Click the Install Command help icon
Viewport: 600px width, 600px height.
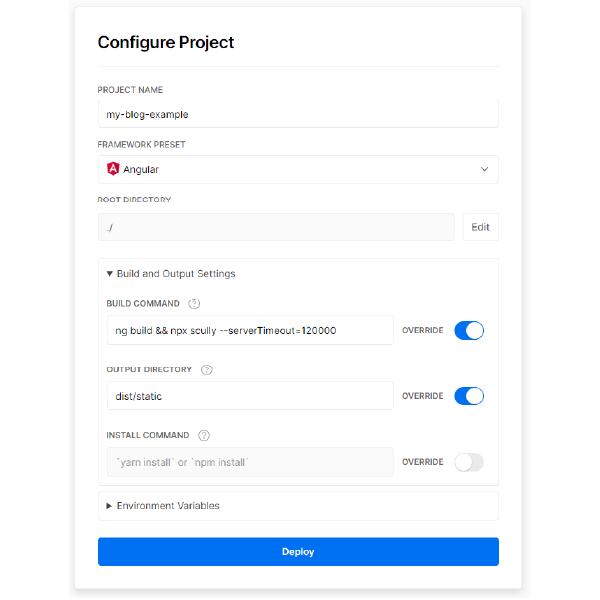[x=204, y=435]
